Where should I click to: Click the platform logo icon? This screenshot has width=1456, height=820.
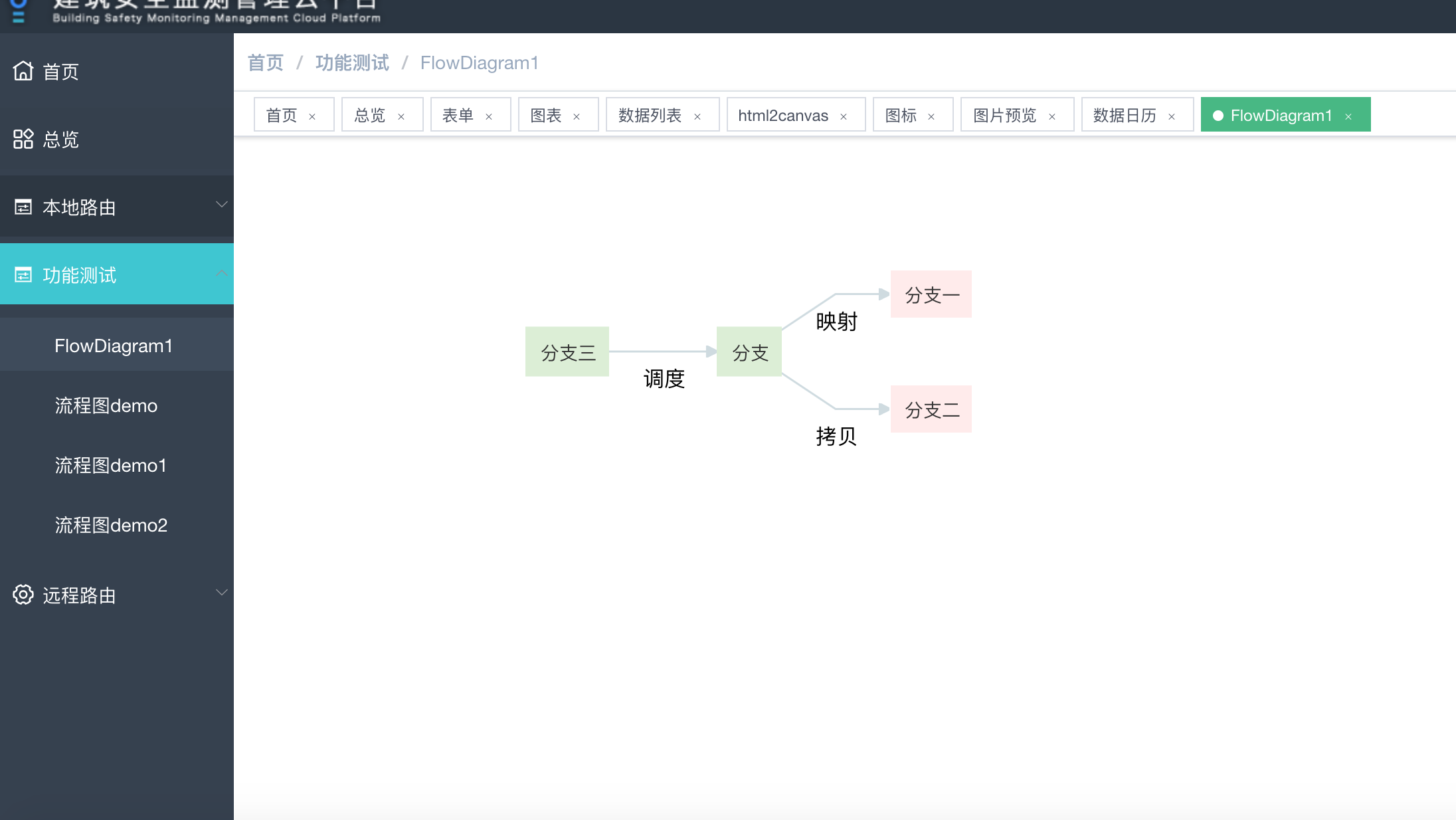pos(19,10)
